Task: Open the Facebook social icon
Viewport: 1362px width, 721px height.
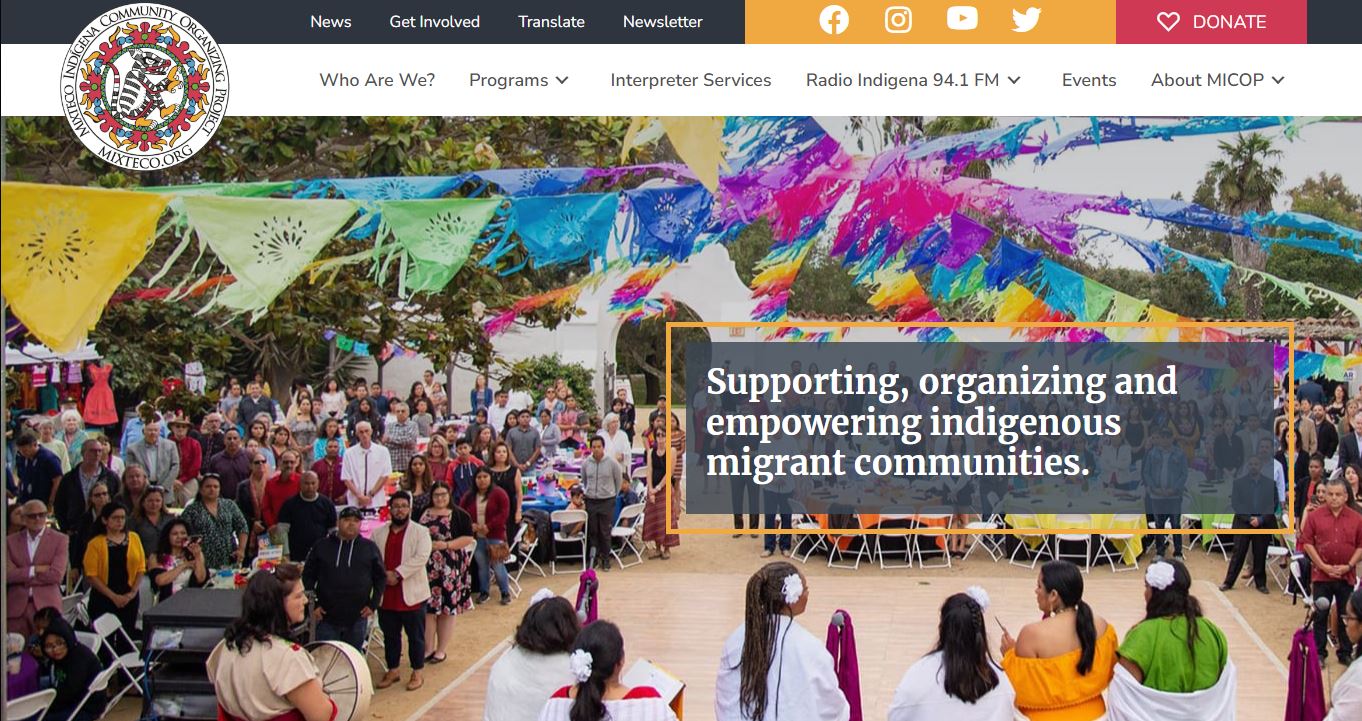Action: tap(834, 20)
